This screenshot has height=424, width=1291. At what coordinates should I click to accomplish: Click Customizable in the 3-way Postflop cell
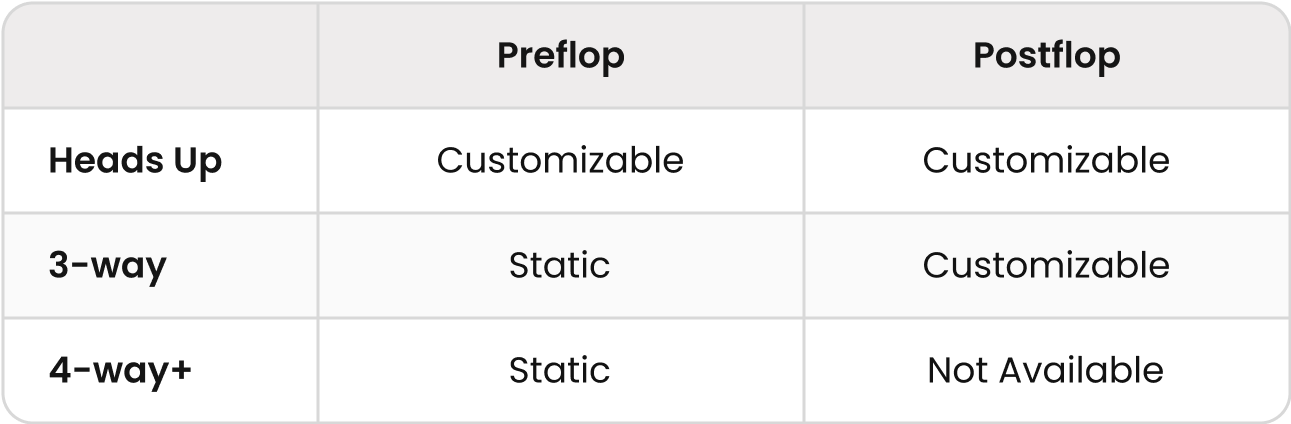1046,265
